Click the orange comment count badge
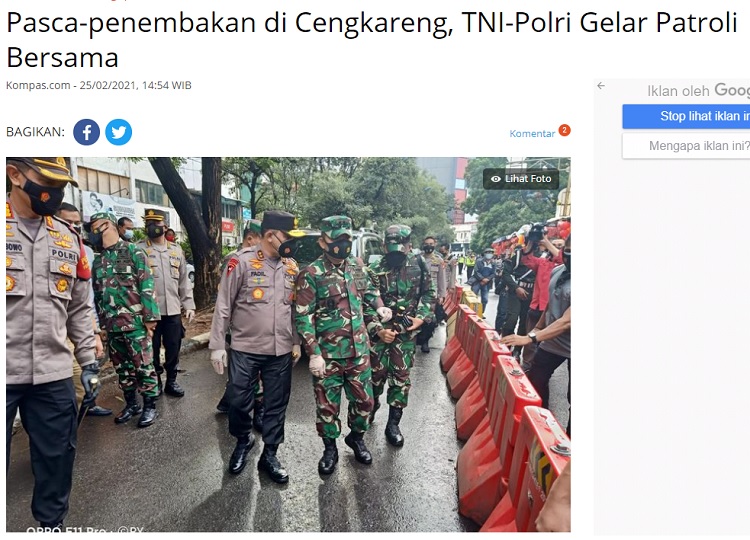Viewport: 750px width, 540px height. [564, 130]
